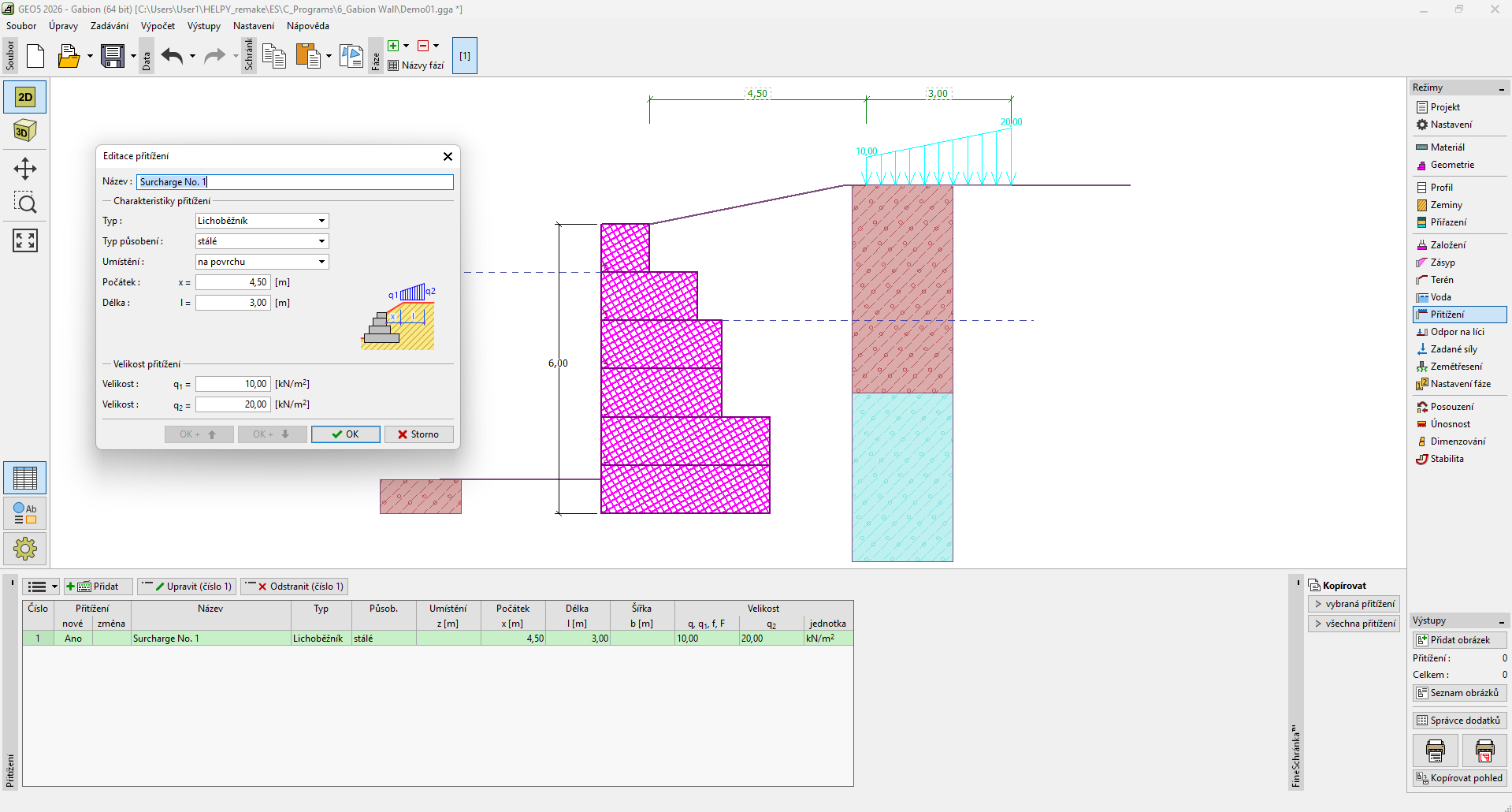Confirm the dialog with OK button
1512x812 pixels.
(x=345, y=434)
